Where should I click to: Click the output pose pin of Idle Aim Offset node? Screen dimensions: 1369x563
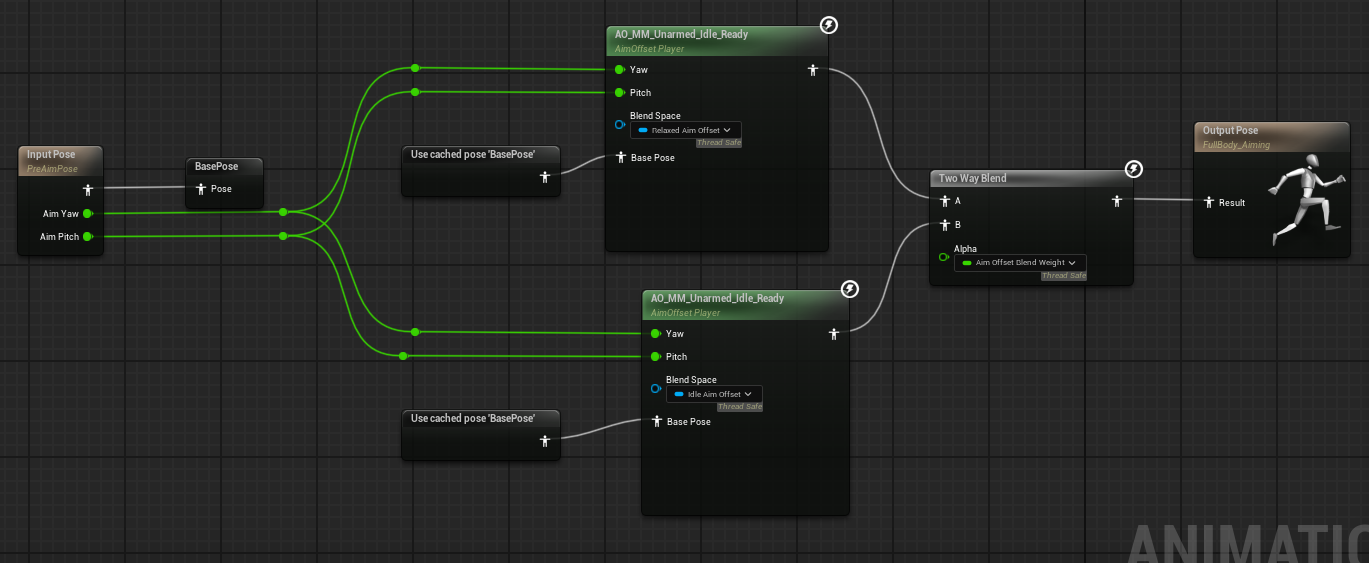tap(833, 334)
